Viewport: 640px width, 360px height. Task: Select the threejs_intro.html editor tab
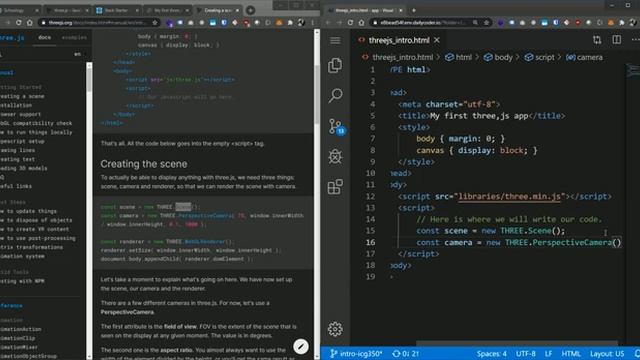tap(399, 40)
